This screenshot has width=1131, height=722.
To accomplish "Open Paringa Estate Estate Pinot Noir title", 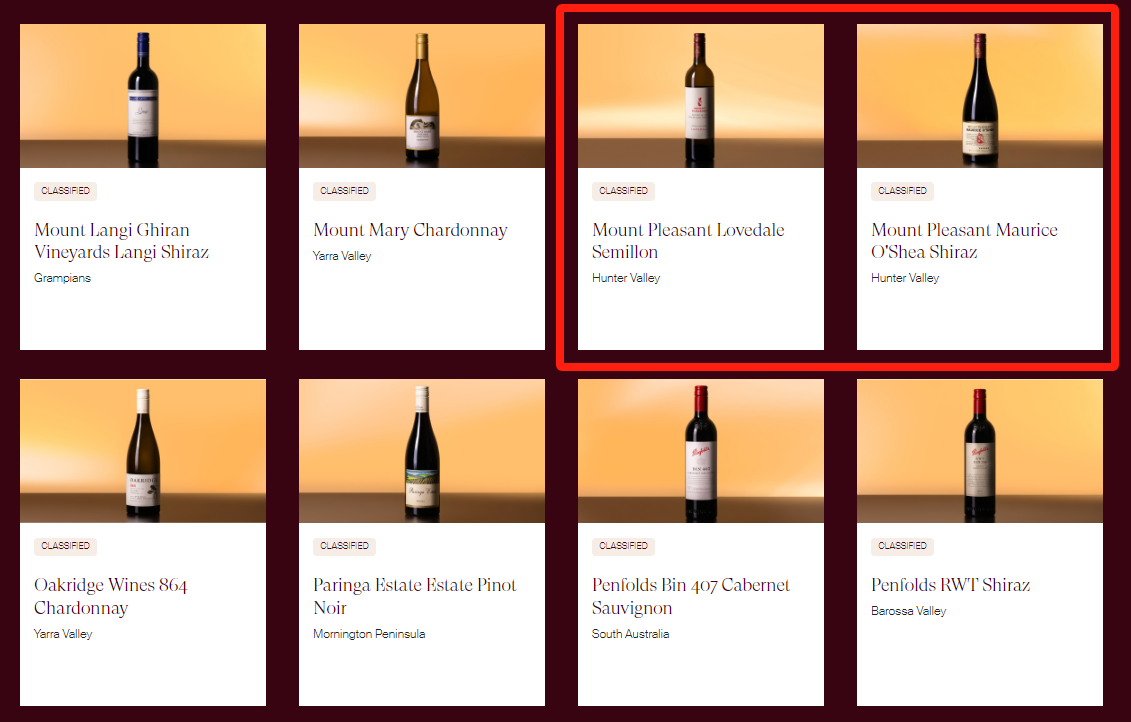I will 415,596.
